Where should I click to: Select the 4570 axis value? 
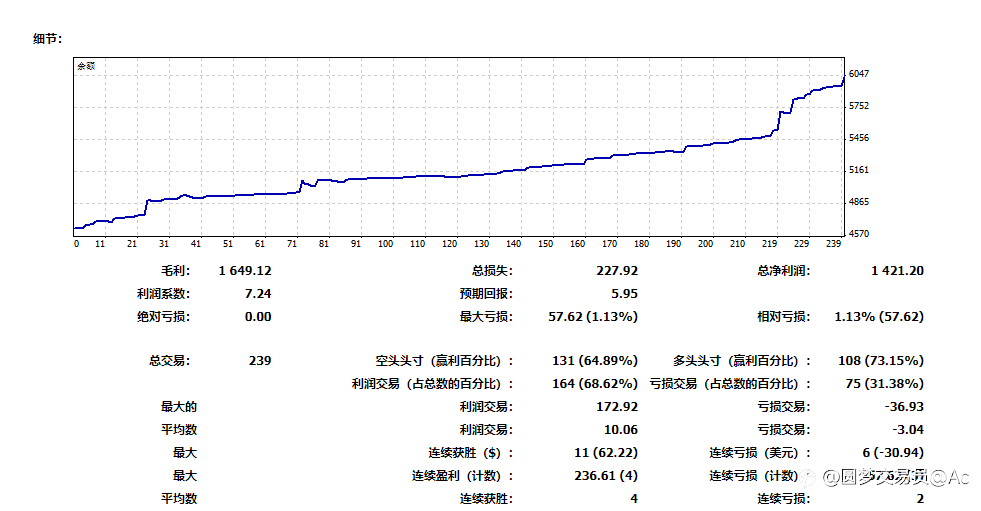[x=859, y=233]
